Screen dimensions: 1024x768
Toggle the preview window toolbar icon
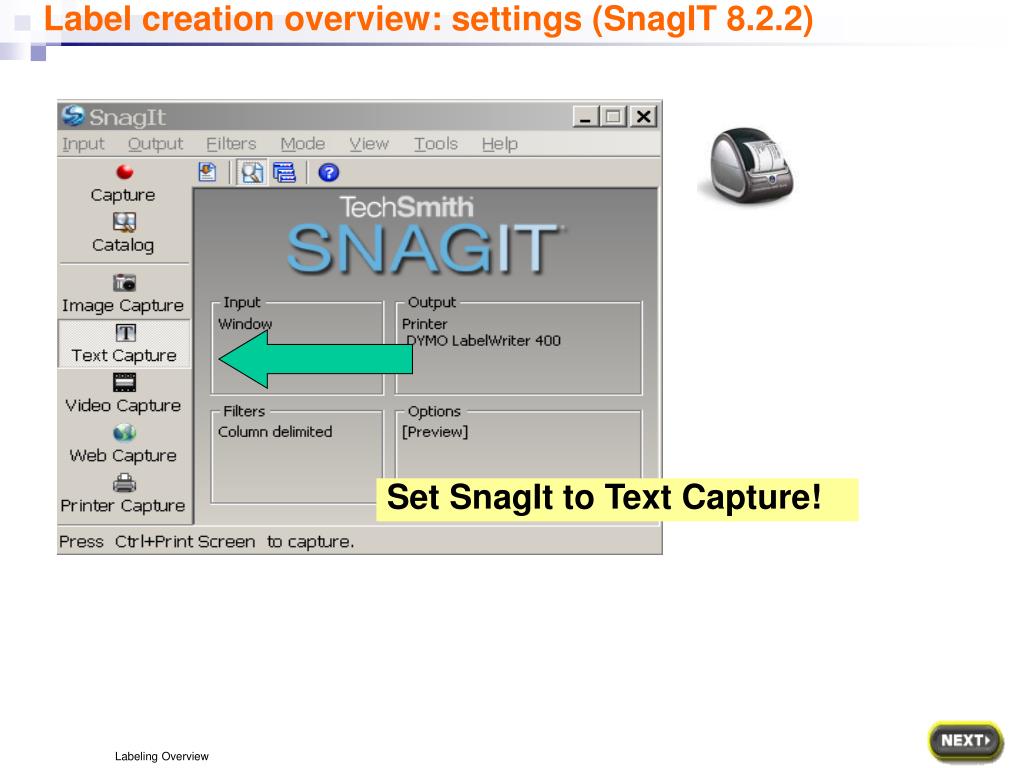click(x=251, y=172)
